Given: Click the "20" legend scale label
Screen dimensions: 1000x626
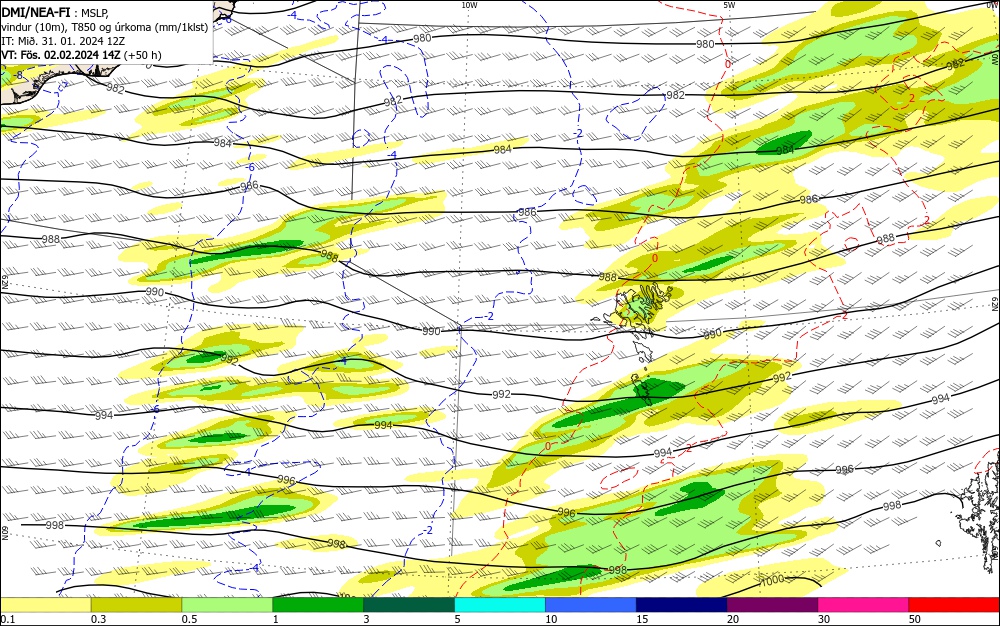Looking at the screenshot, I should (733, 619).
